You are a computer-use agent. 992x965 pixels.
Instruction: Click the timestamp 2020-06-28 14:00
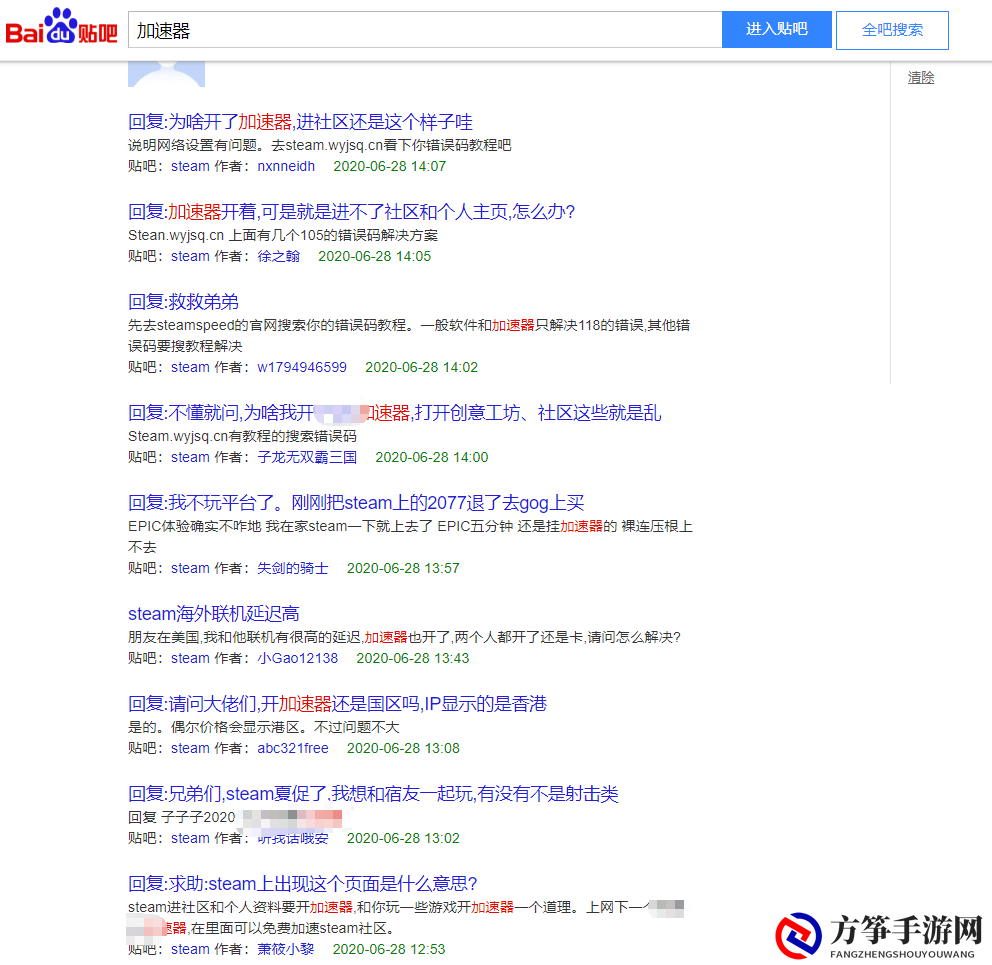tap(431, 458)
